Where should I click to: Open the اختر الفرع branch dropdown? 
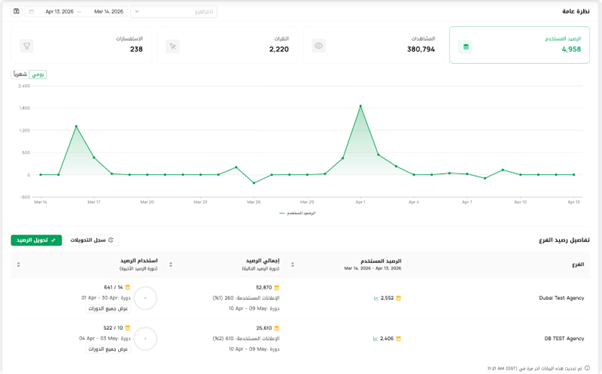[174, 12]
